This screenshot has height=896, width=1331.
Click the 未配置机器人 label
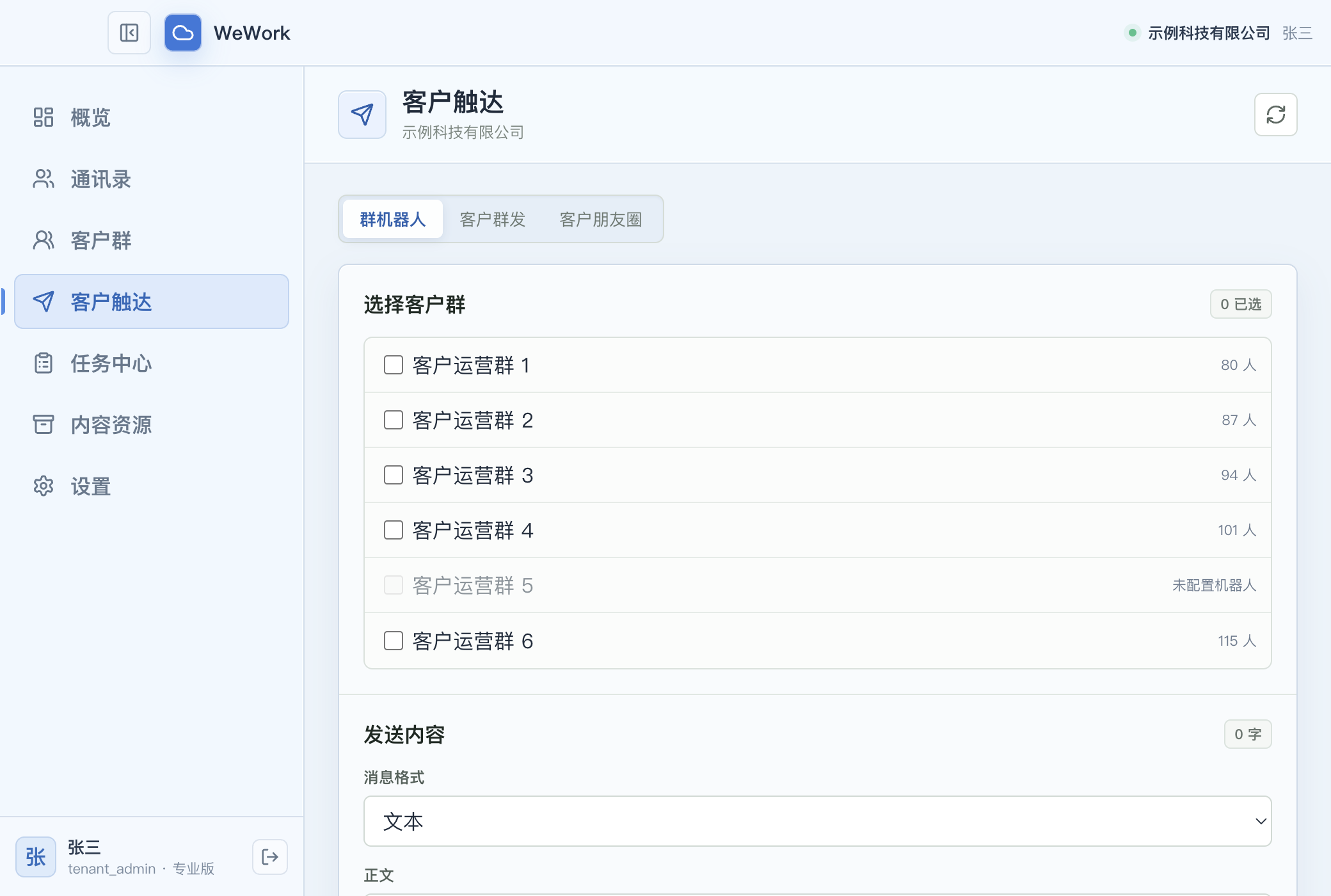[x=1215, y=585]
